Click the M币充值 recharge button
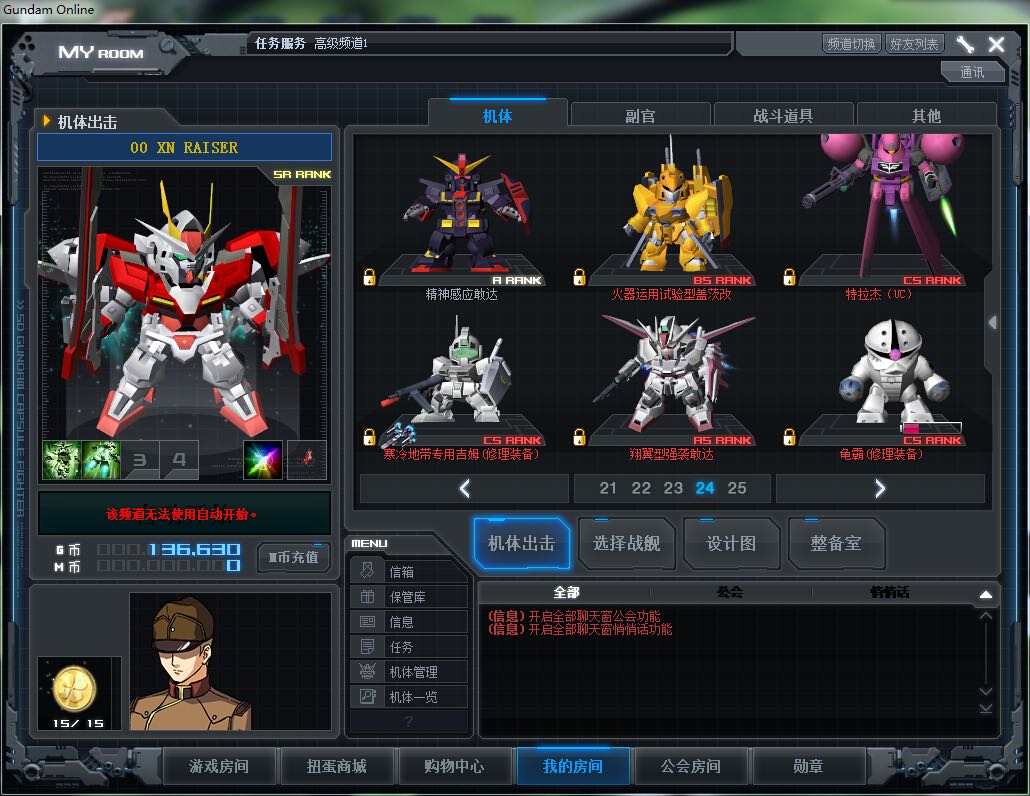 294,557
